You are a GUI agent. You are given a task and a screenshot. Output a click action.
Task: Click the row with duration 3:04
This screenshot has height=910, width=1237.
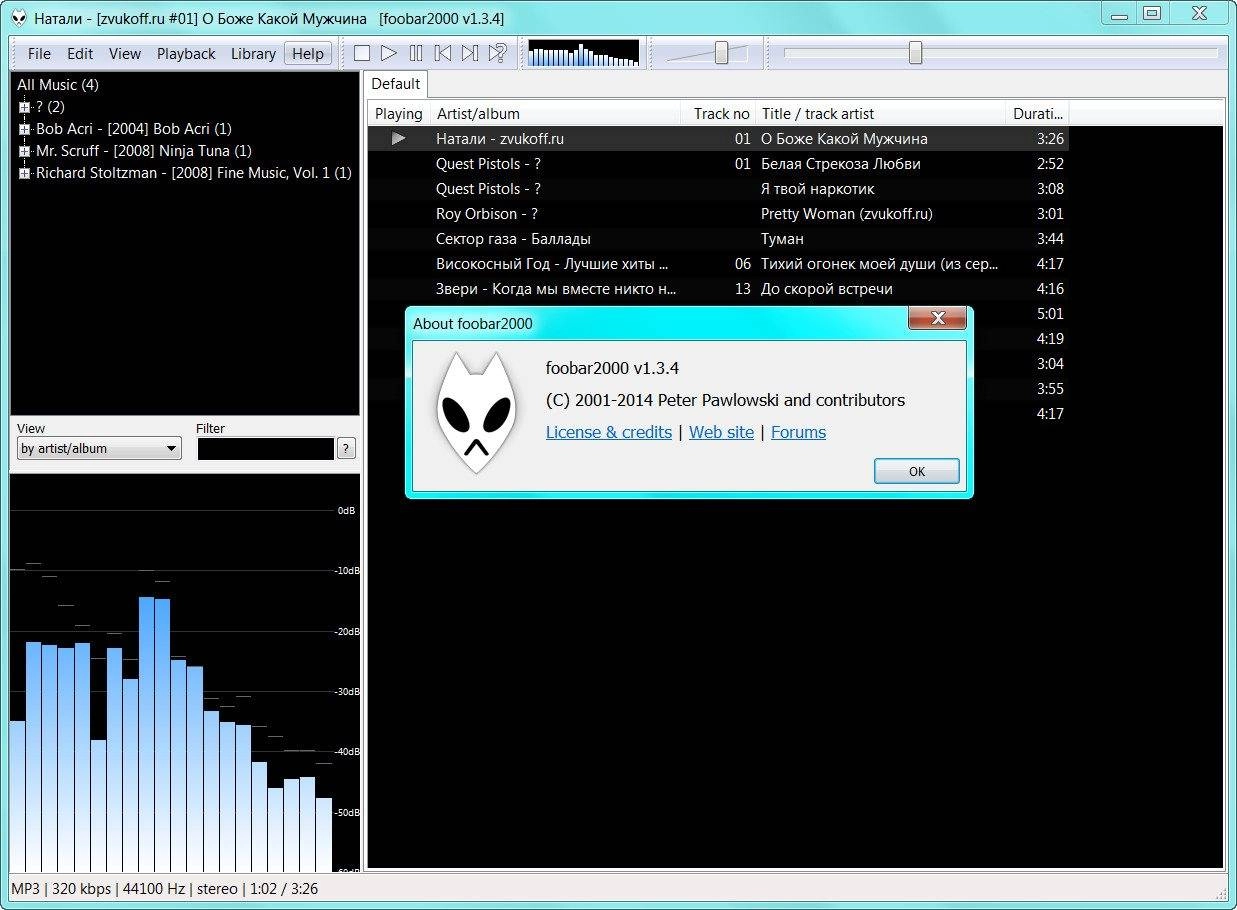pos(1050,364)
